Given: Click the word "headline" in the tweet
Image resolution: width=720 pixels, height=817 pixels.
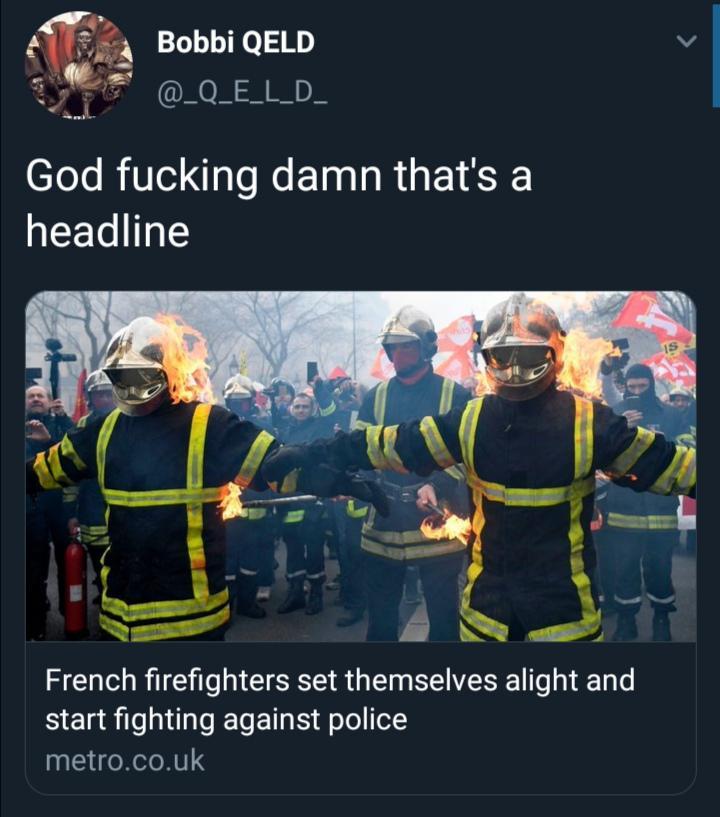Looking at the screenshot, I should (x=107, y=231).
